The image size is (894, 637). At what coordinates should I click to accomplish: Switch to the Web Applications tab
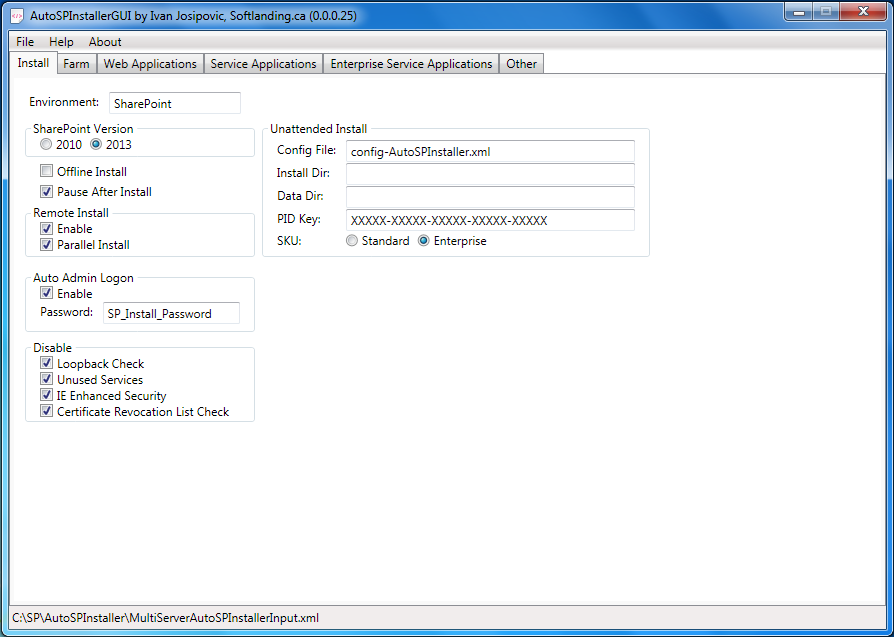tap(150, 64)
